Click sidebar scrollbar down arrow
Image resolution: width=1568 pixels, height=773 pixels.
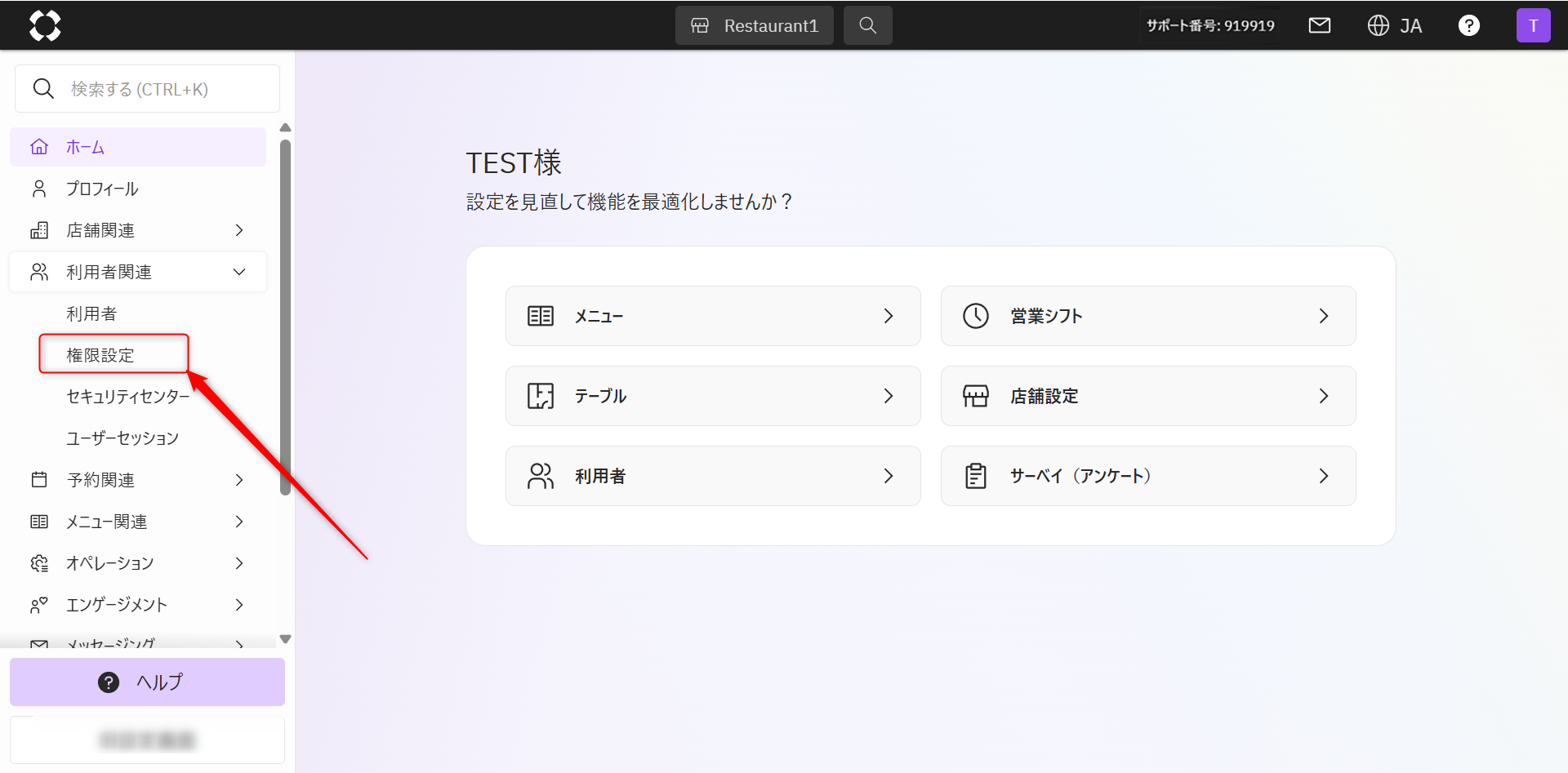(285, 639)
